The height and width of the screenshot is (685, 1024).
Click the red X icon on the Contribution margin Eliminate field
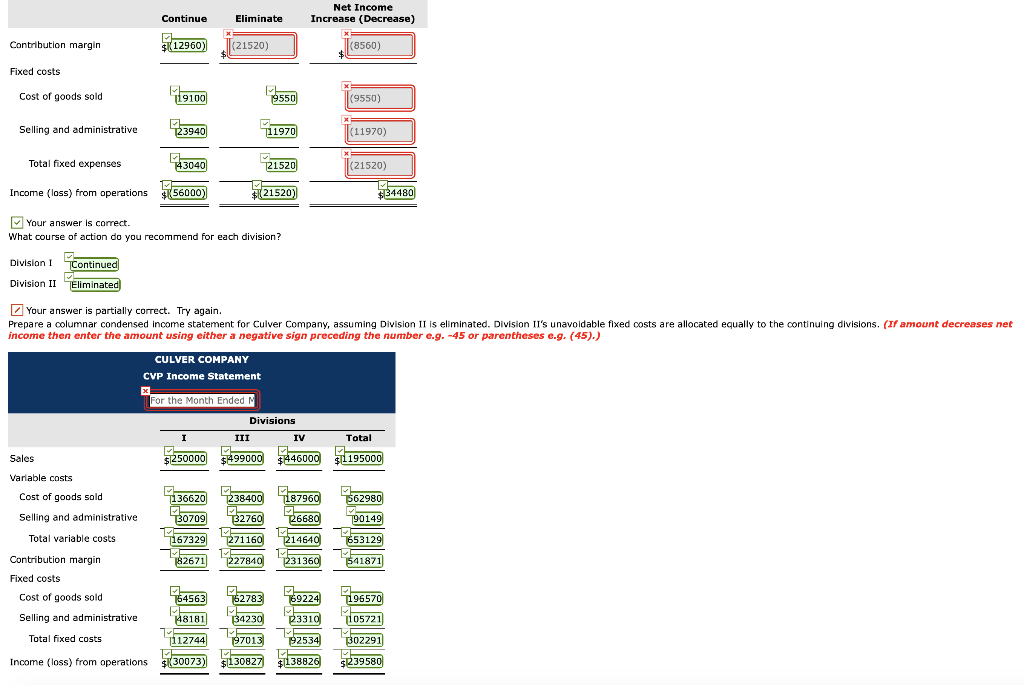click(x=228, y=34)
